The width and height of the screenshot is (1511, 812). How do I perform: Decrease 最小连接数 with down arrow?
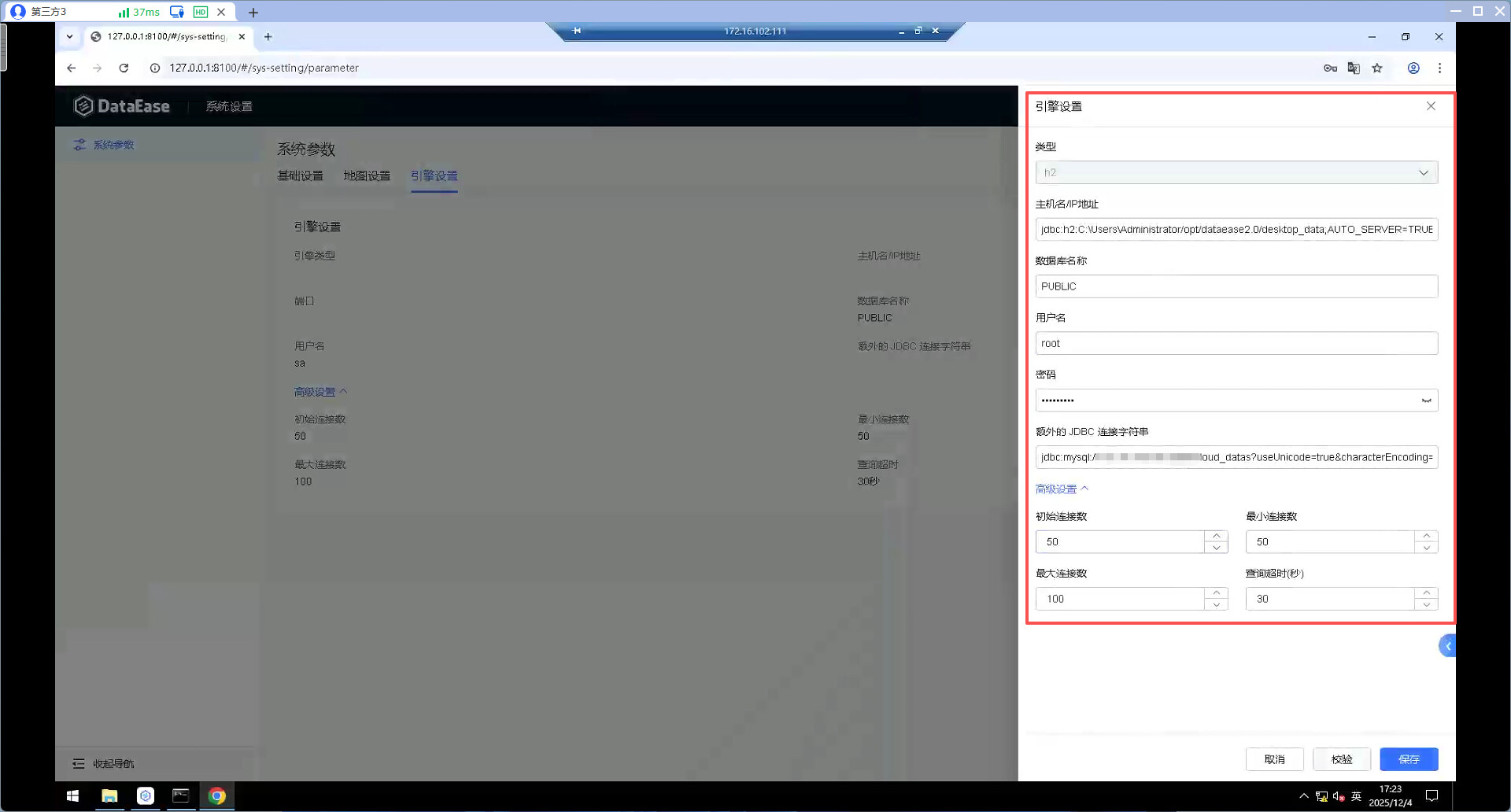click(x=1426, y=548)
